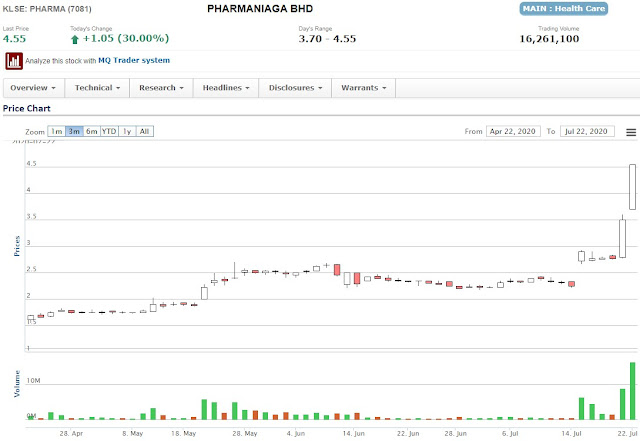The height and width of the screenshot is (441, 640).
Task: Click the Price Chart heading
Action: point(27,109)
